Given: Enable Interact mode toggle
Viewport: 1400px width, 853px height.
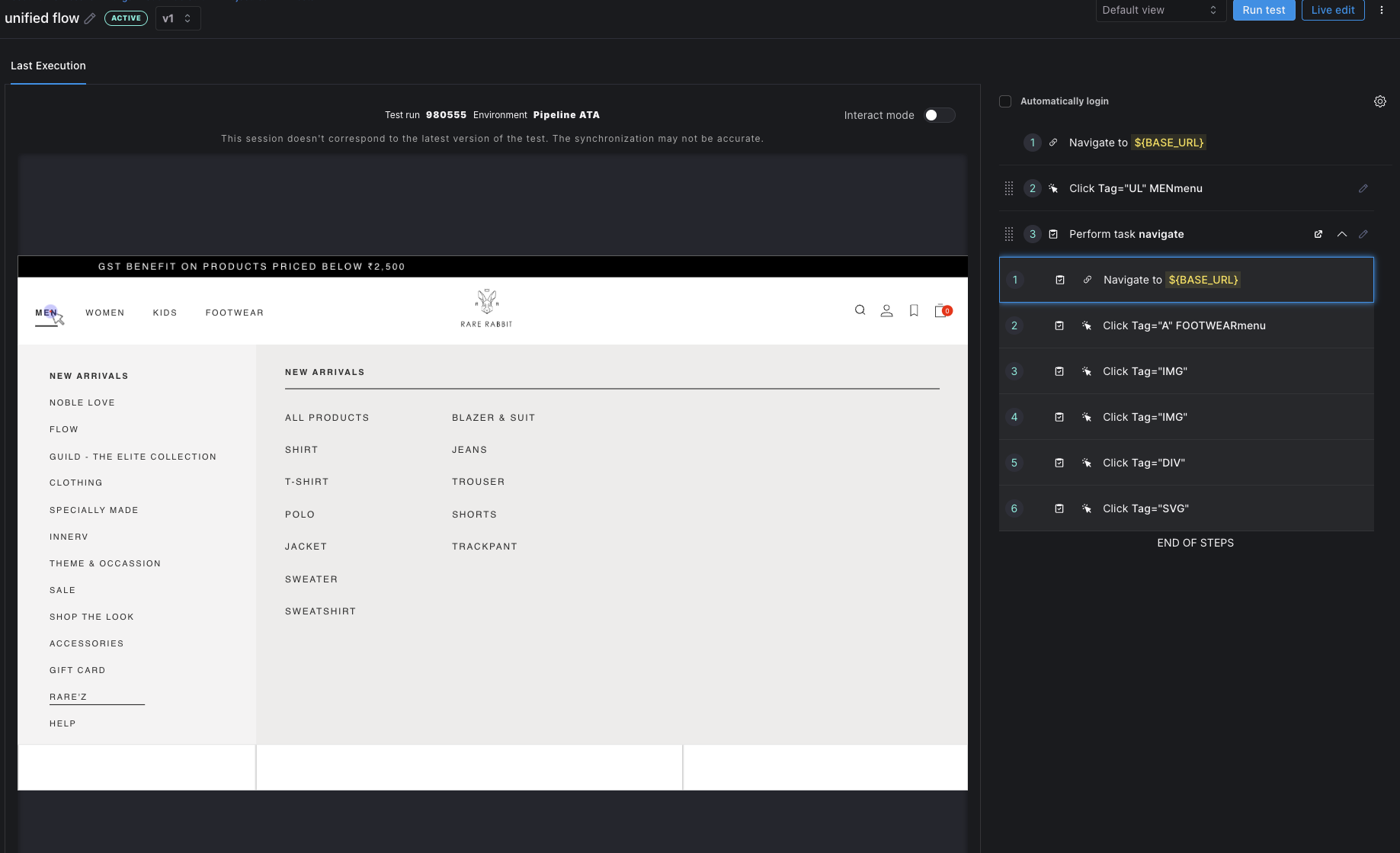Looking at the screenshot, I should 939,114.
